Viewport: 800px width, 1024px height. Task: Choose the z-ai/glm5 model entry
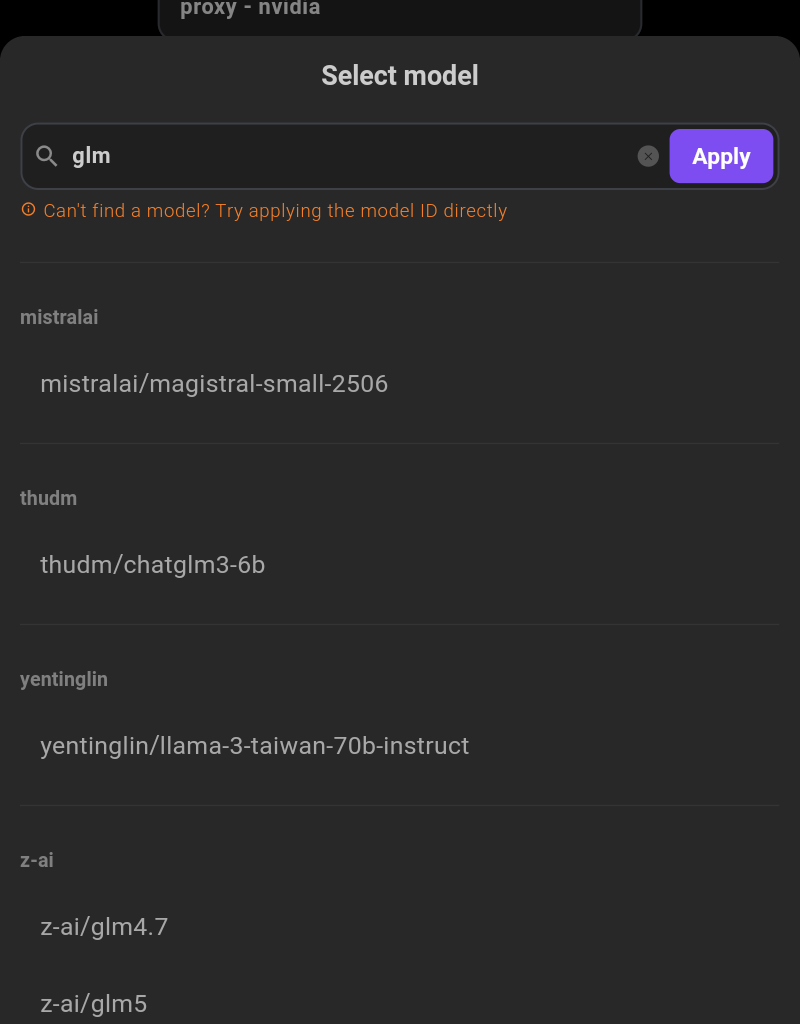(94, 1003)
